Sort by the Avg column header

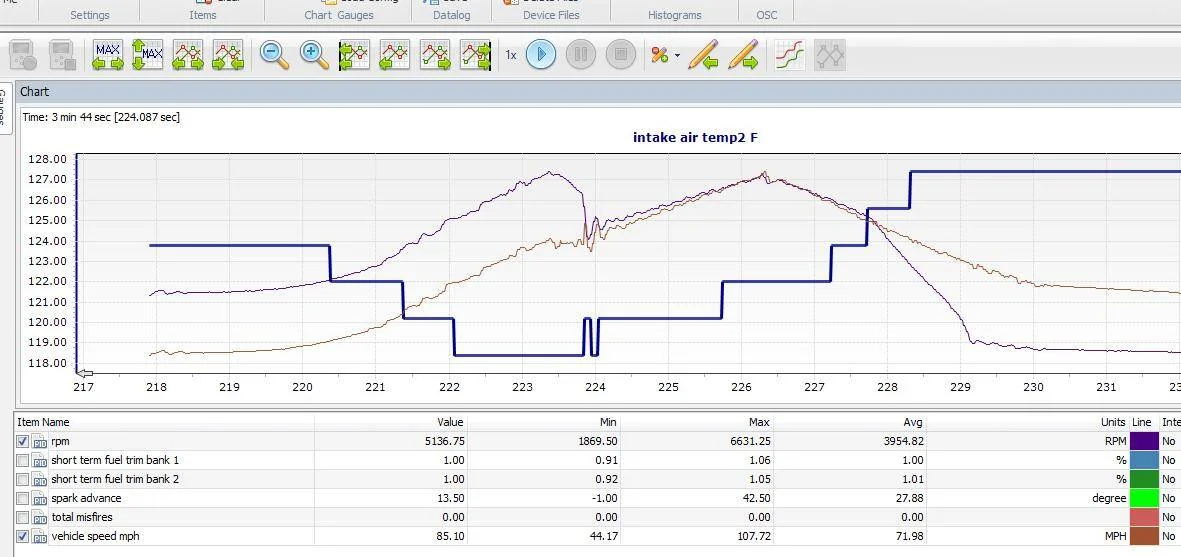(x=912, y=422)
